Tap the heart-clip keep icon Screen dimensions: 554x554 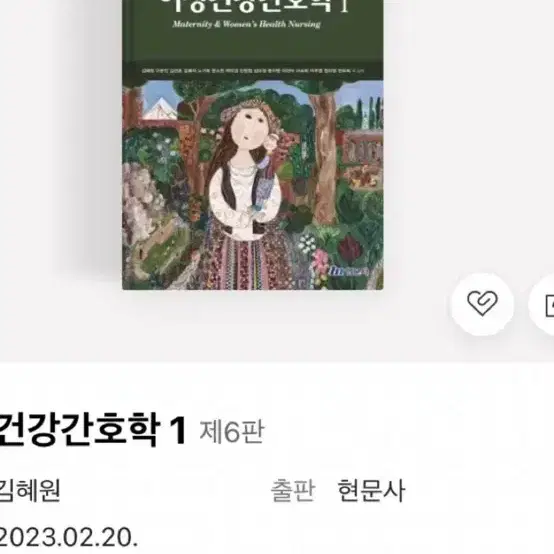pos(482,303)
